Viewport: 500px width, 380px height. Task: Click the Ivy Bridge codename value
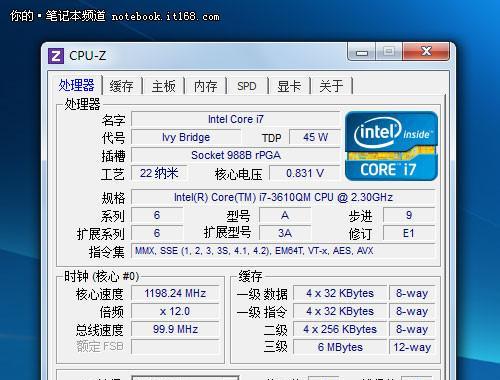186,137
